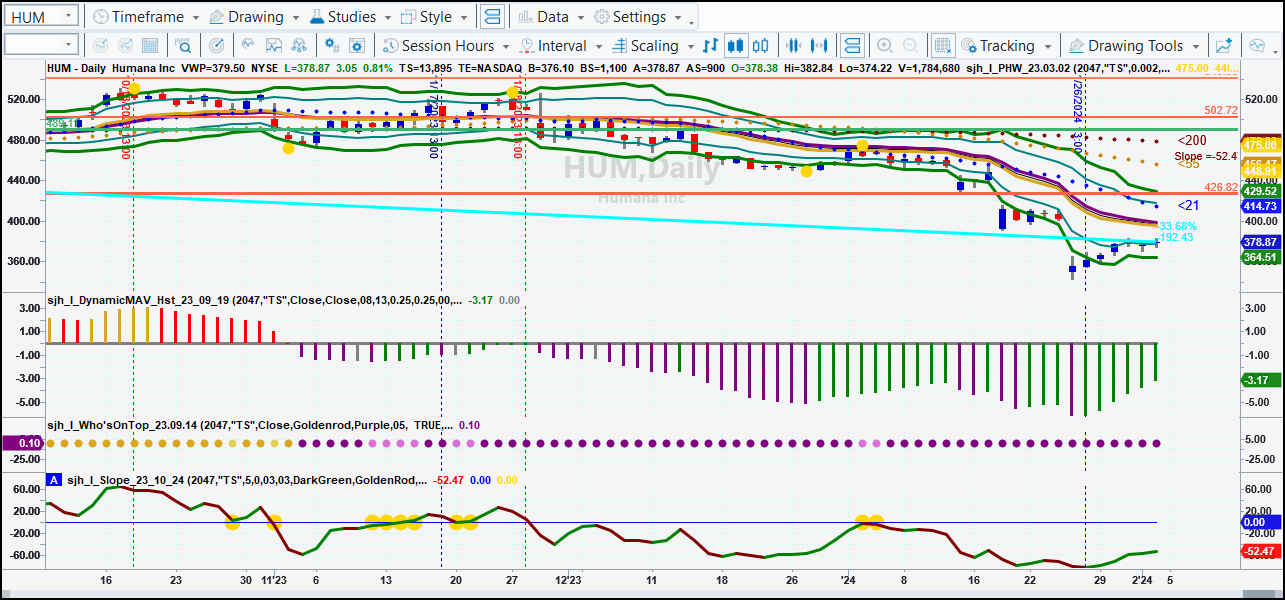Open the empty combo box below HUM
Viewport: 1285px width, 600px height.
pyautogui.click(x=41, y=44)
